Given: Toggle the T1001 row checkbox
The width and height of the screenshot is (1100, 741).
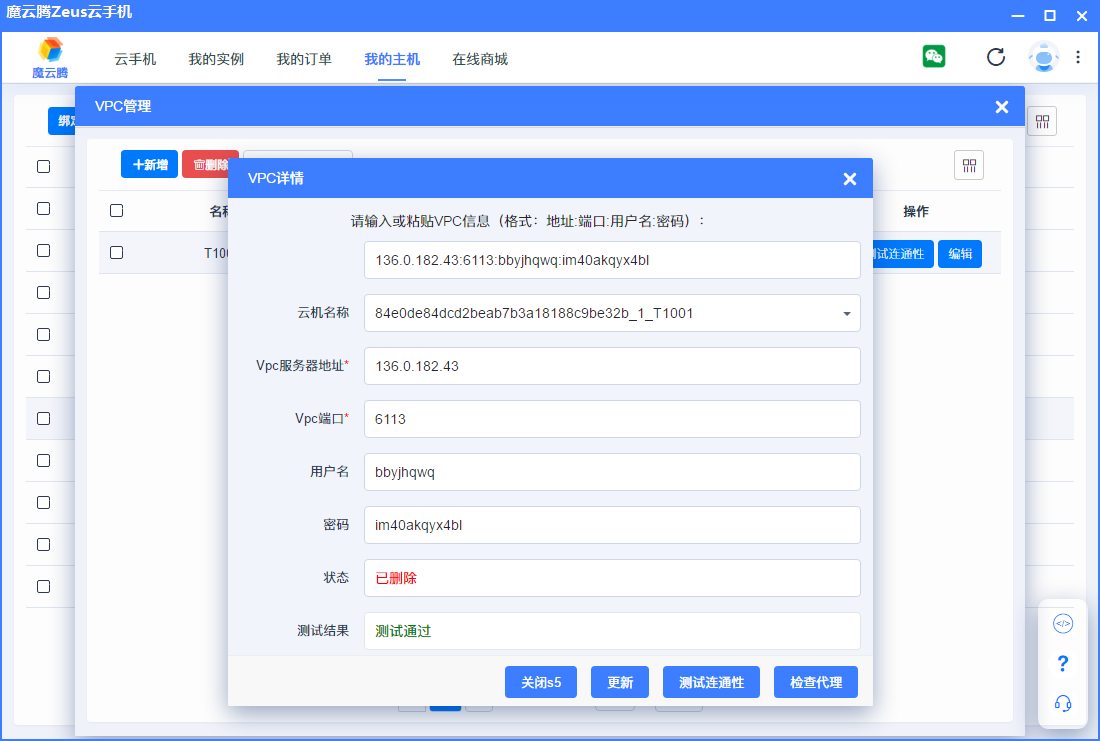Looking at the screenshot, I should click(x=116, y=253).
